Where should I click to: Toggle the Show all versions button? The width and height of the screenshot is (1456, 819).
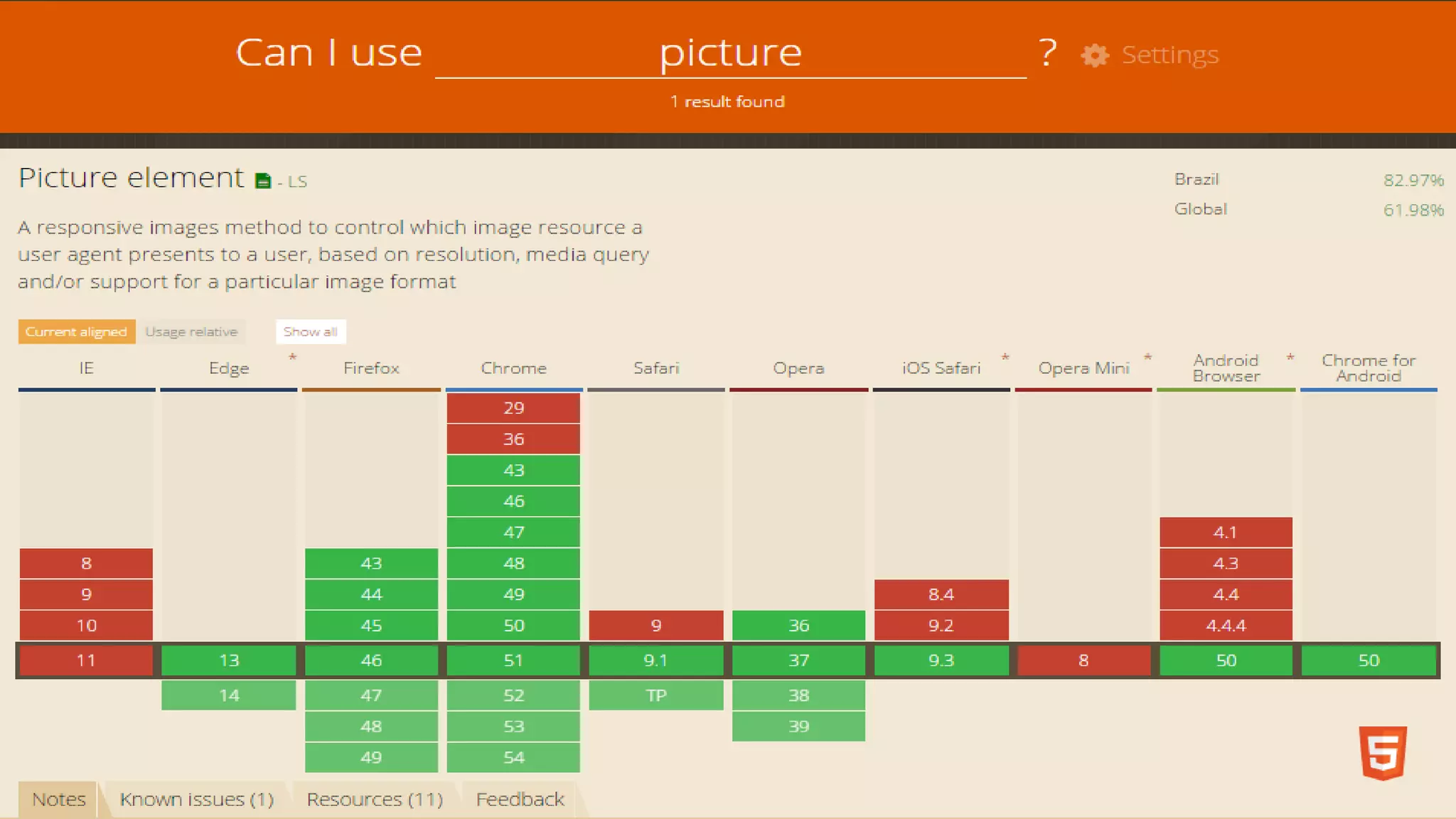310,332
